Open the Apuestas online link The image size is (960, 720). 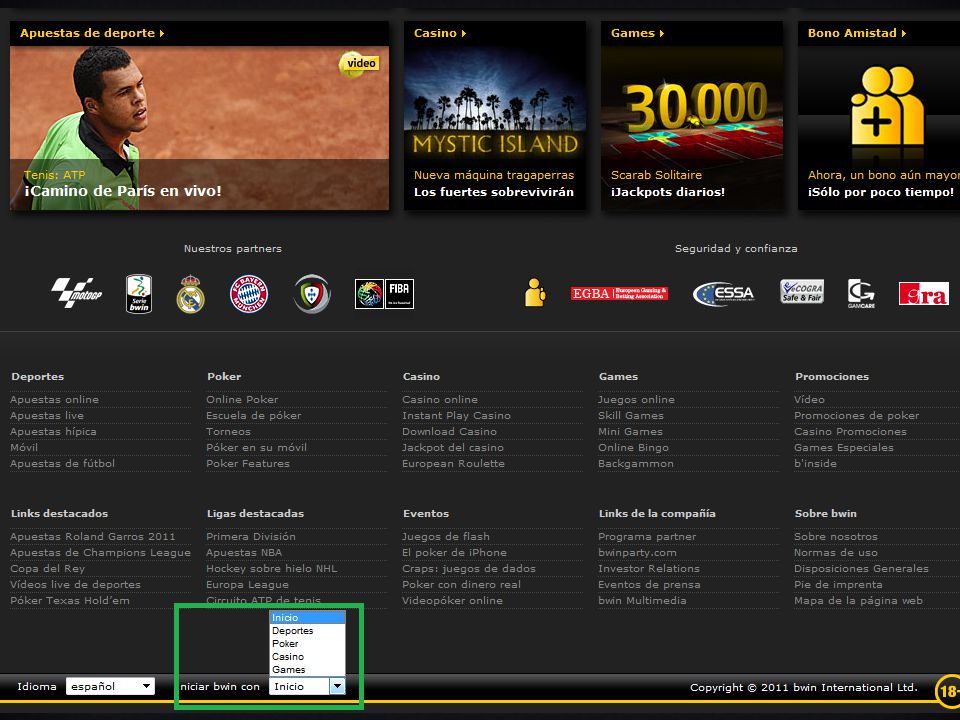point(54,399)
